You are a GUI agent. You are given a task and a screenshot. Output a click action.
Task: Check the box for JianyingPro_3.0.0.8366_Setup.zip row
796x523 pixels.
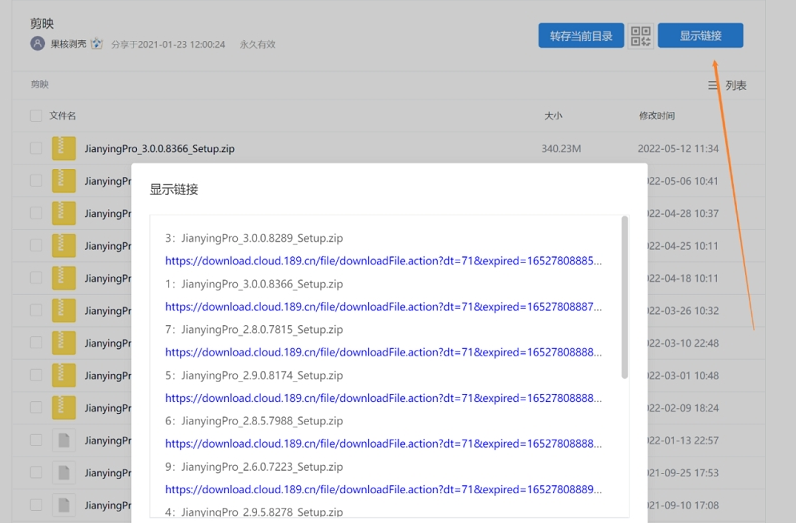(36, 148)
